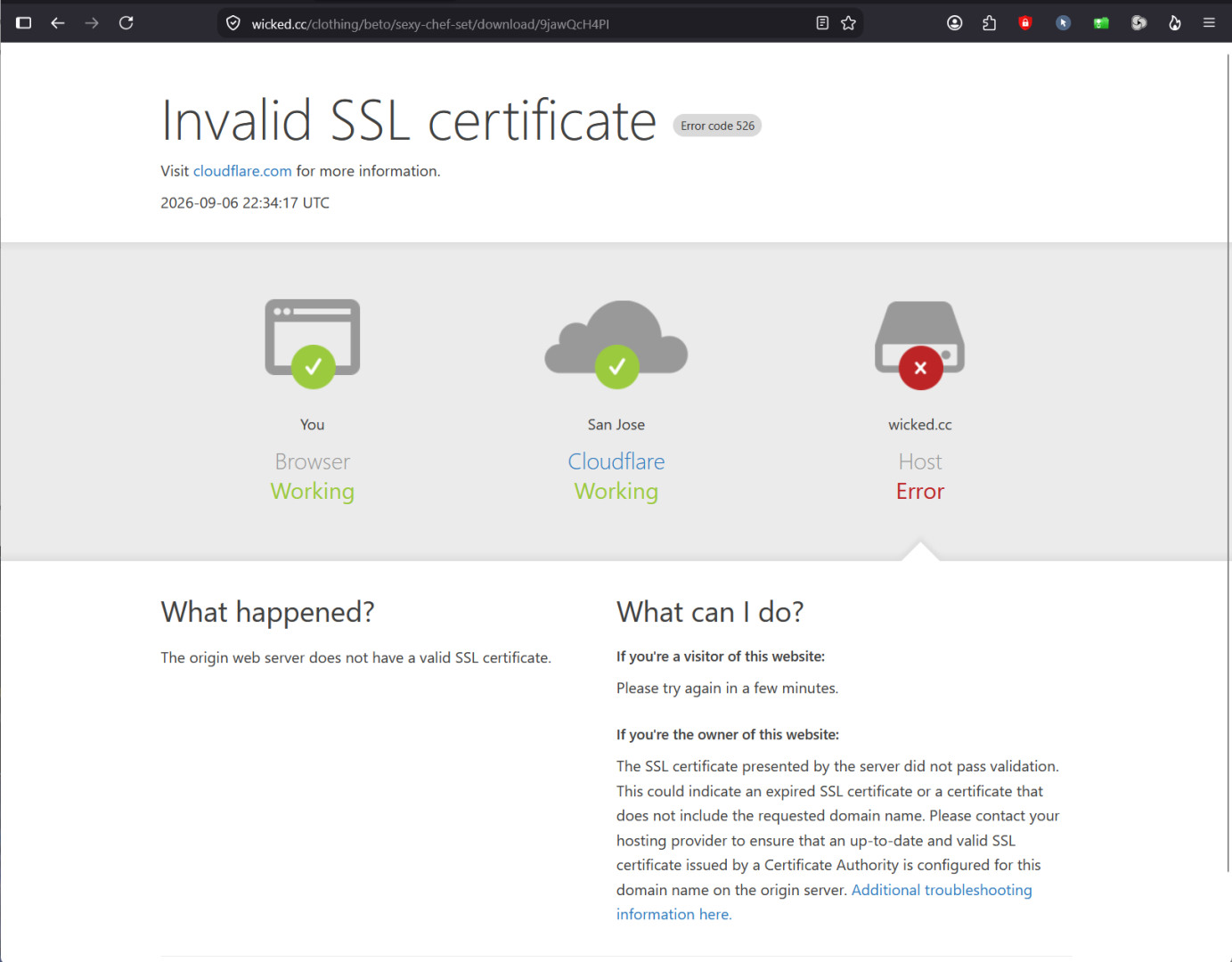The height and width of the screenshot is (962, 1232).
Task: Click the "What can I do?" heading
Action: coord(710,612)
